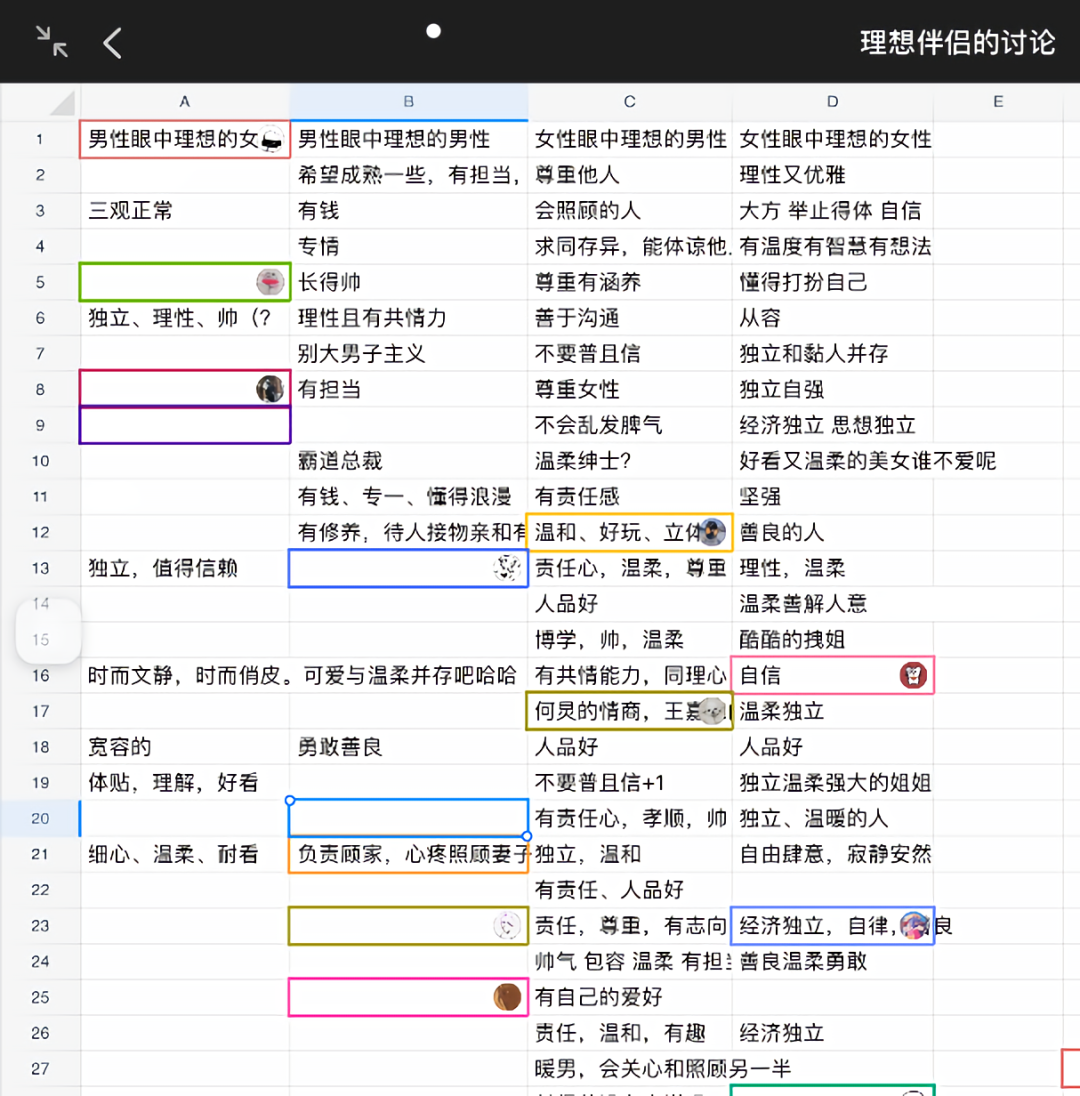1080x1096 pixels.
Task: Select column E header
Action: pos(998,102)
